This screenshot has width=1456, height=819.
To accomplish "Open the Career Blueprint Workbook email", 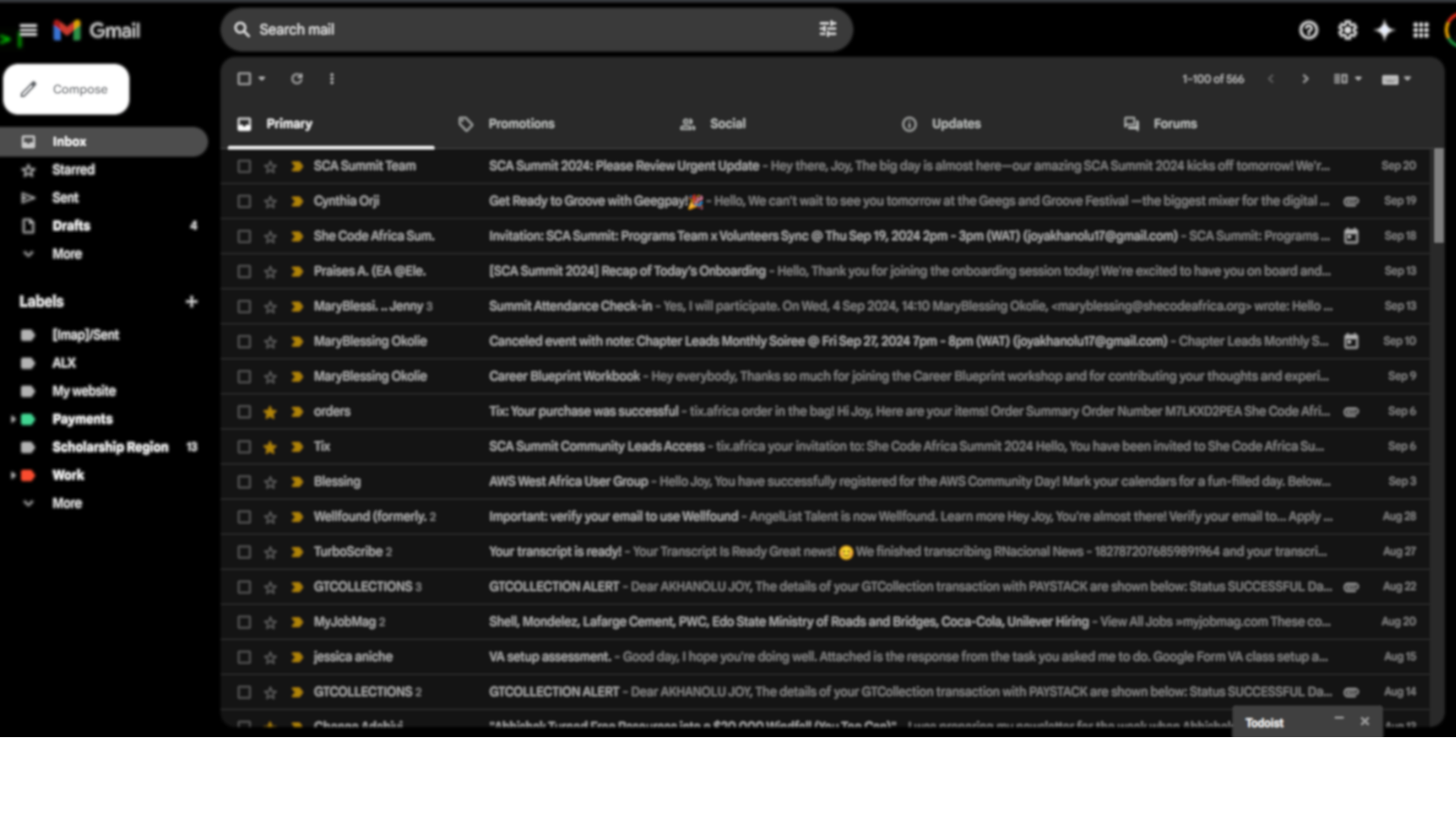I will pos(825,377).
